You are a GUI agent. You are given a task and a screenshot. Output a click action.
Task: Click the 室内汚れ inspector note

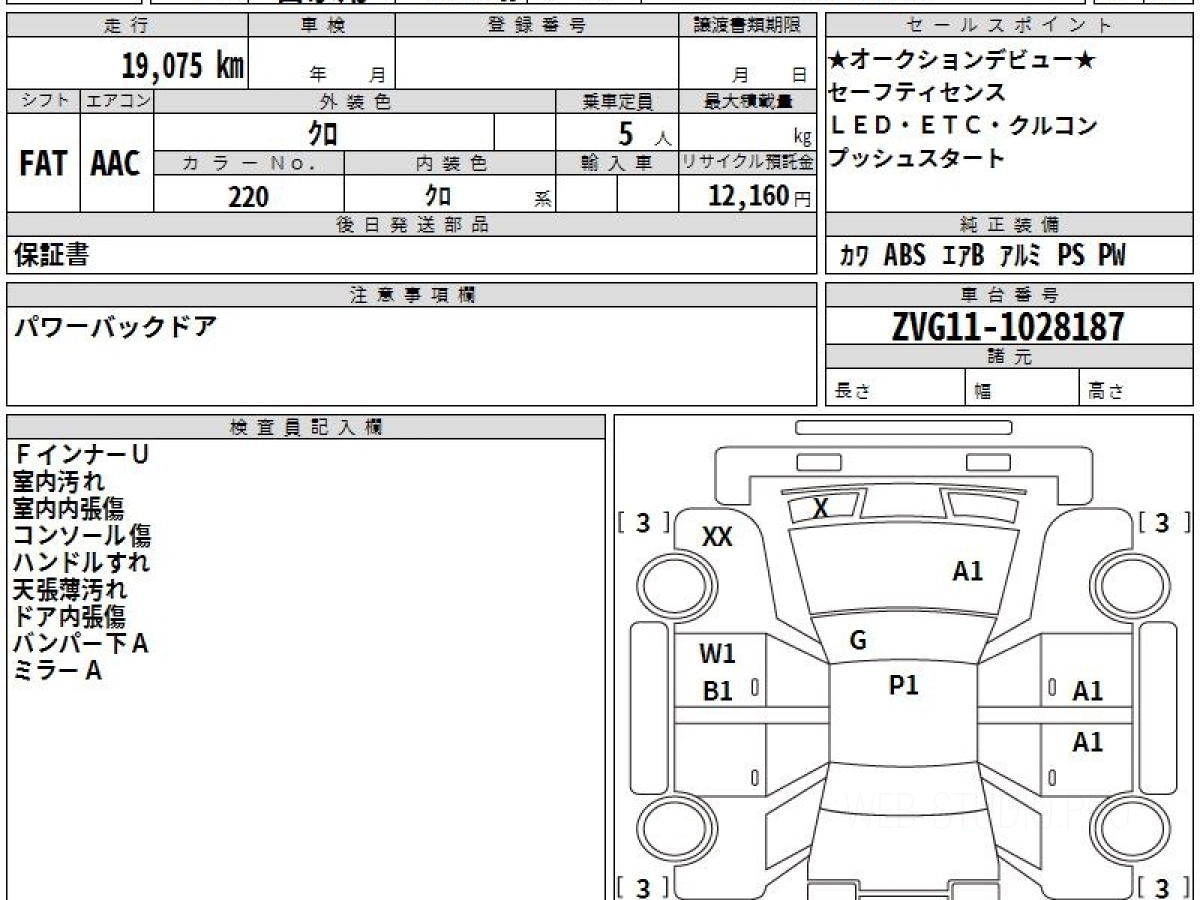[x=59, y=482]
